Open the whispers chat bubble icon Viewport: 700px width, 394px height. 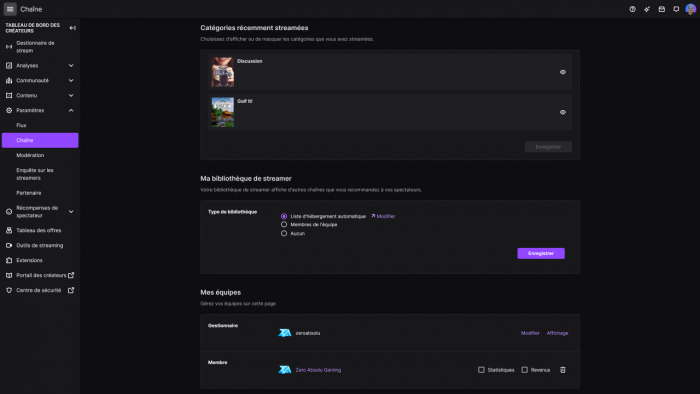(x=676, y=9)
